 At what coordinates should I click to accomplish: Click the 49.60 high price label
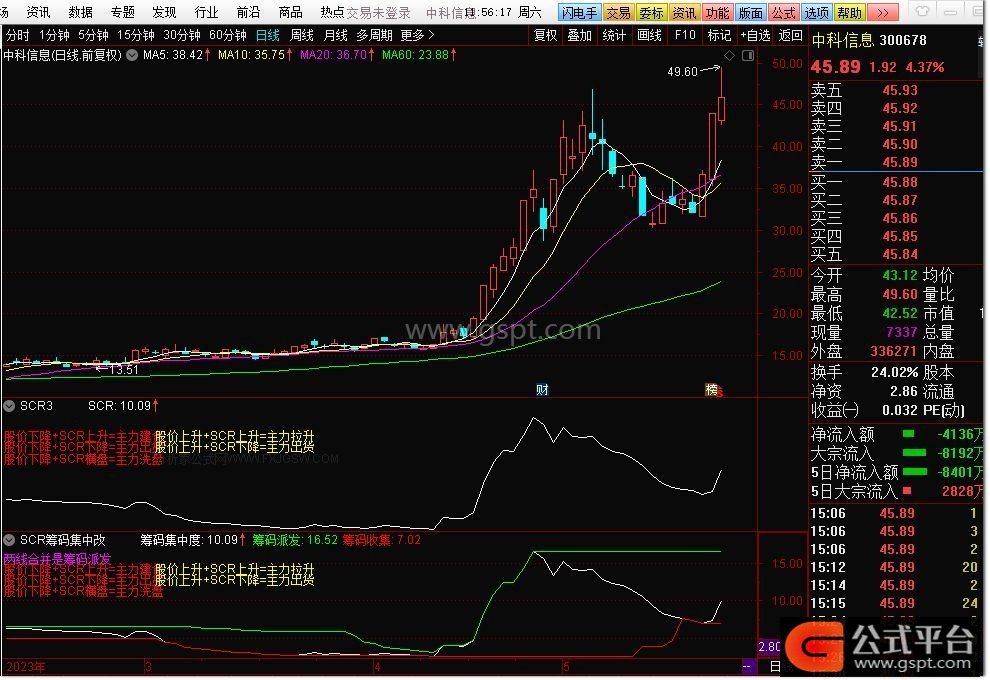[682, 72]
